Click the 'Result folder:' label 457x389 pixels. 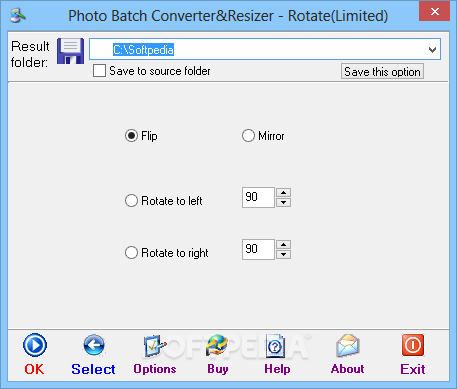coord(30,54)
